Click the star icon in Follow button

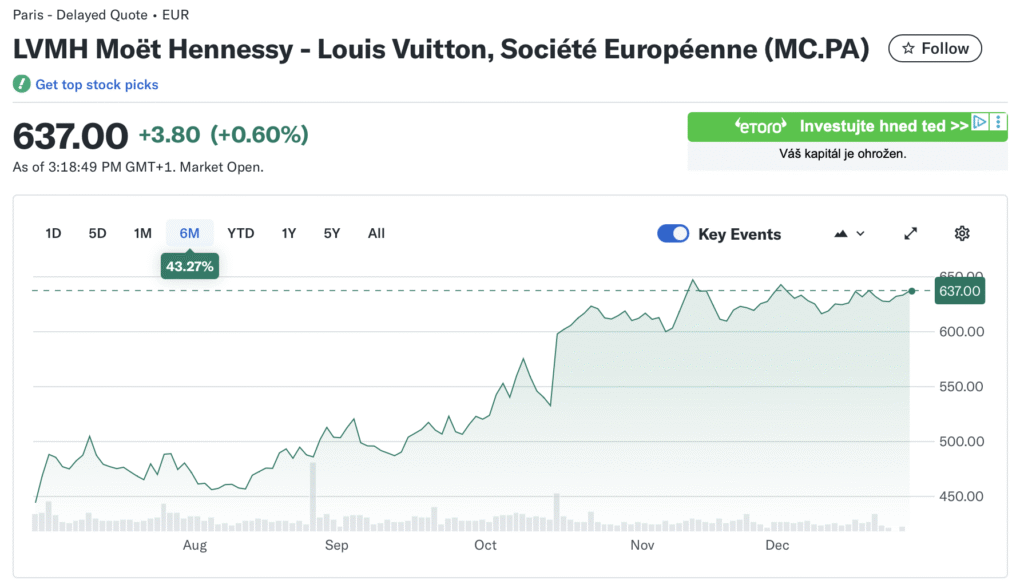908,48
